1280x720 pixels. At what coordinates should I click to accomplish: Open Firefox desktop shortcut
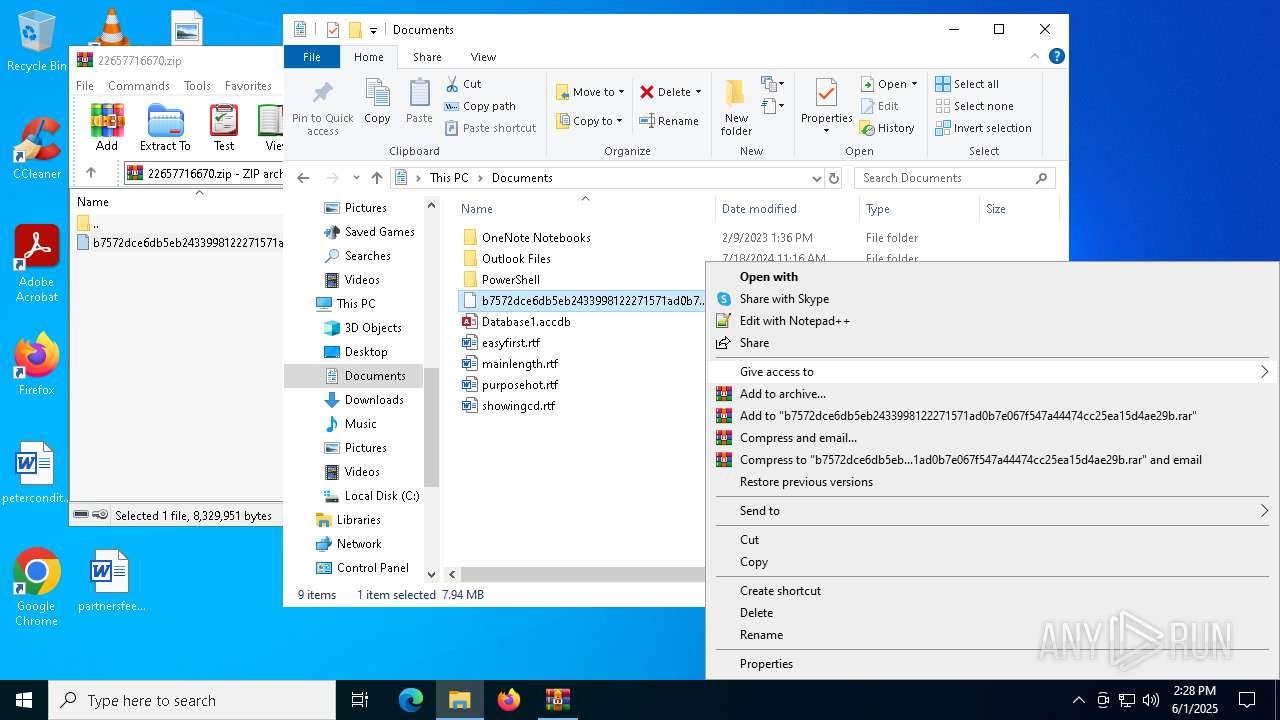tap(37, 365)
